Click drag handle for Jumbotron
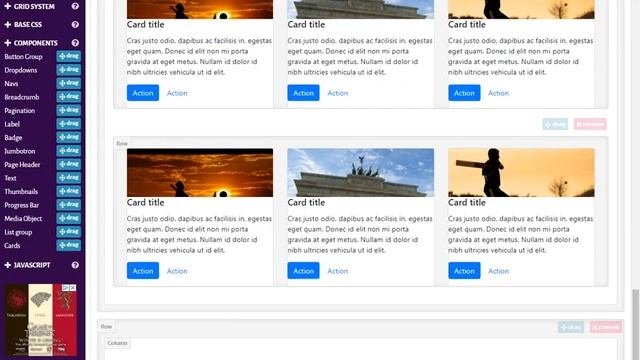The image size is (640, 360). (x=69, y=151)
